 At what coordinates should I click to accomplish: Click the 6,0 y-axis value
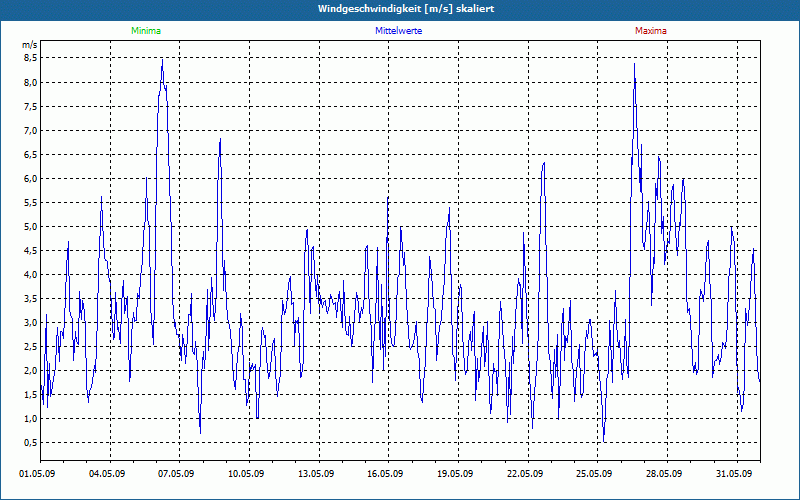point(30,178)
